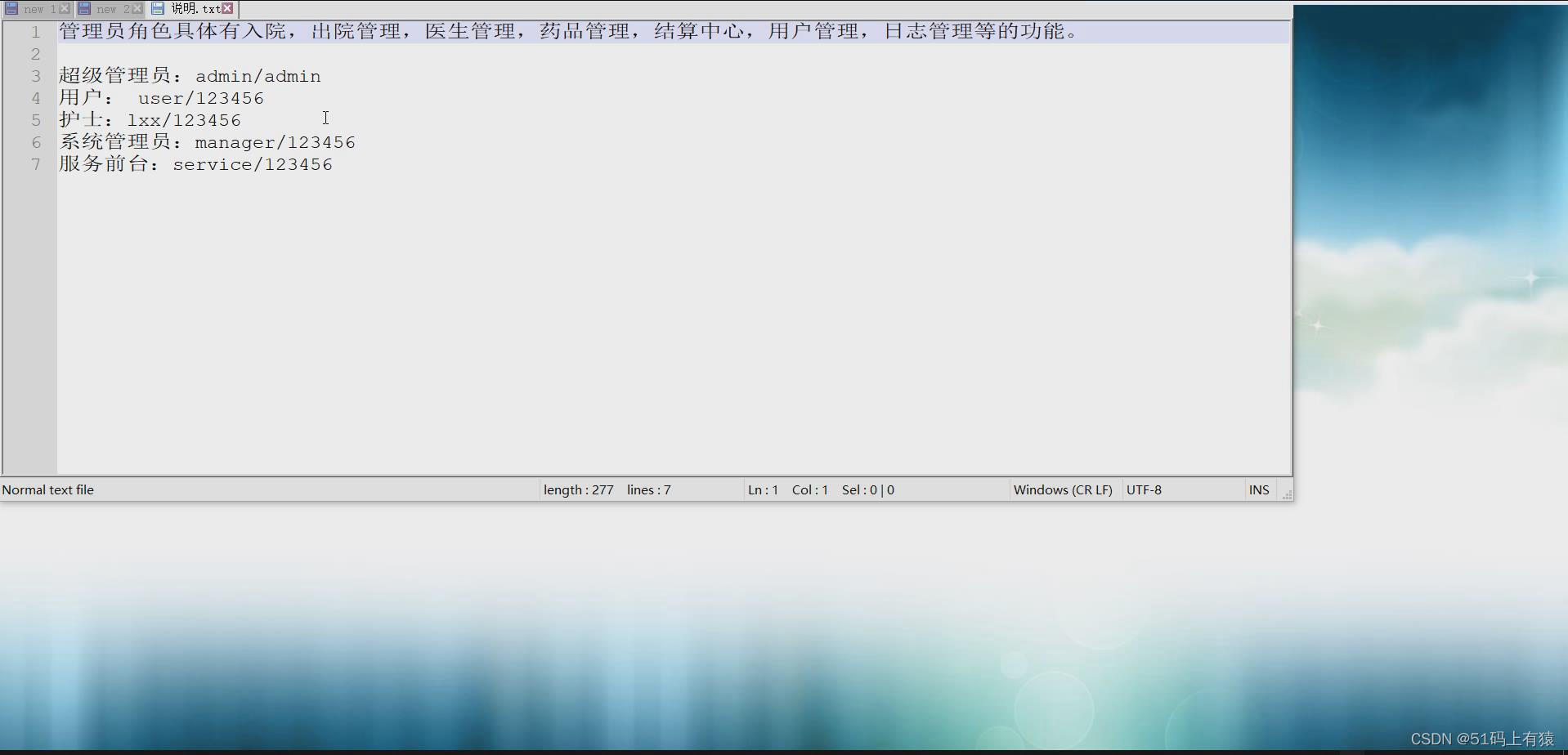1568x755 pixels.
Task: Click line number 6 in the margin
Action: tap(36, 142)
